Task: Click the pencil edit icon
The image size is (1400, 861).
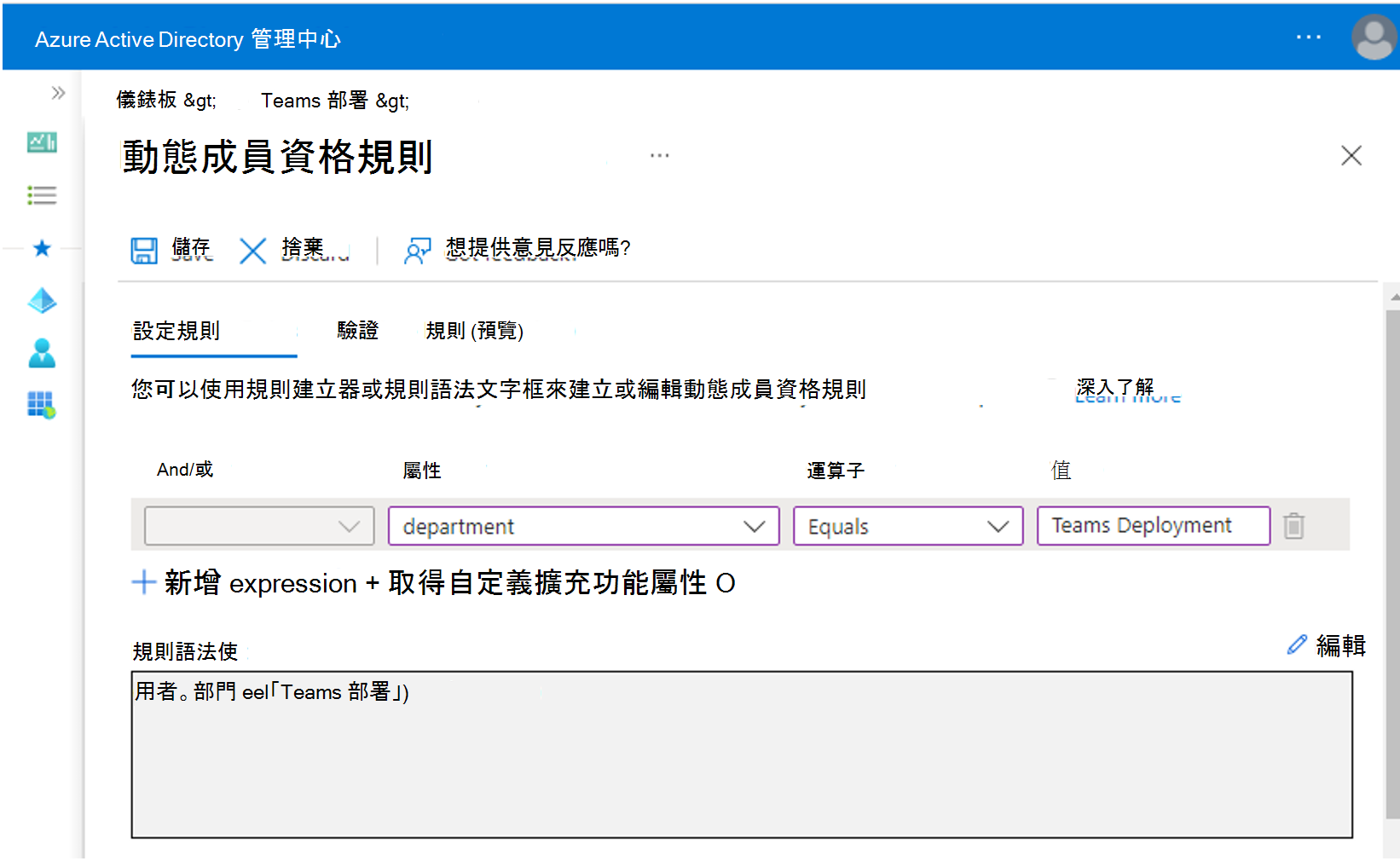Action: coord(1297,645)
